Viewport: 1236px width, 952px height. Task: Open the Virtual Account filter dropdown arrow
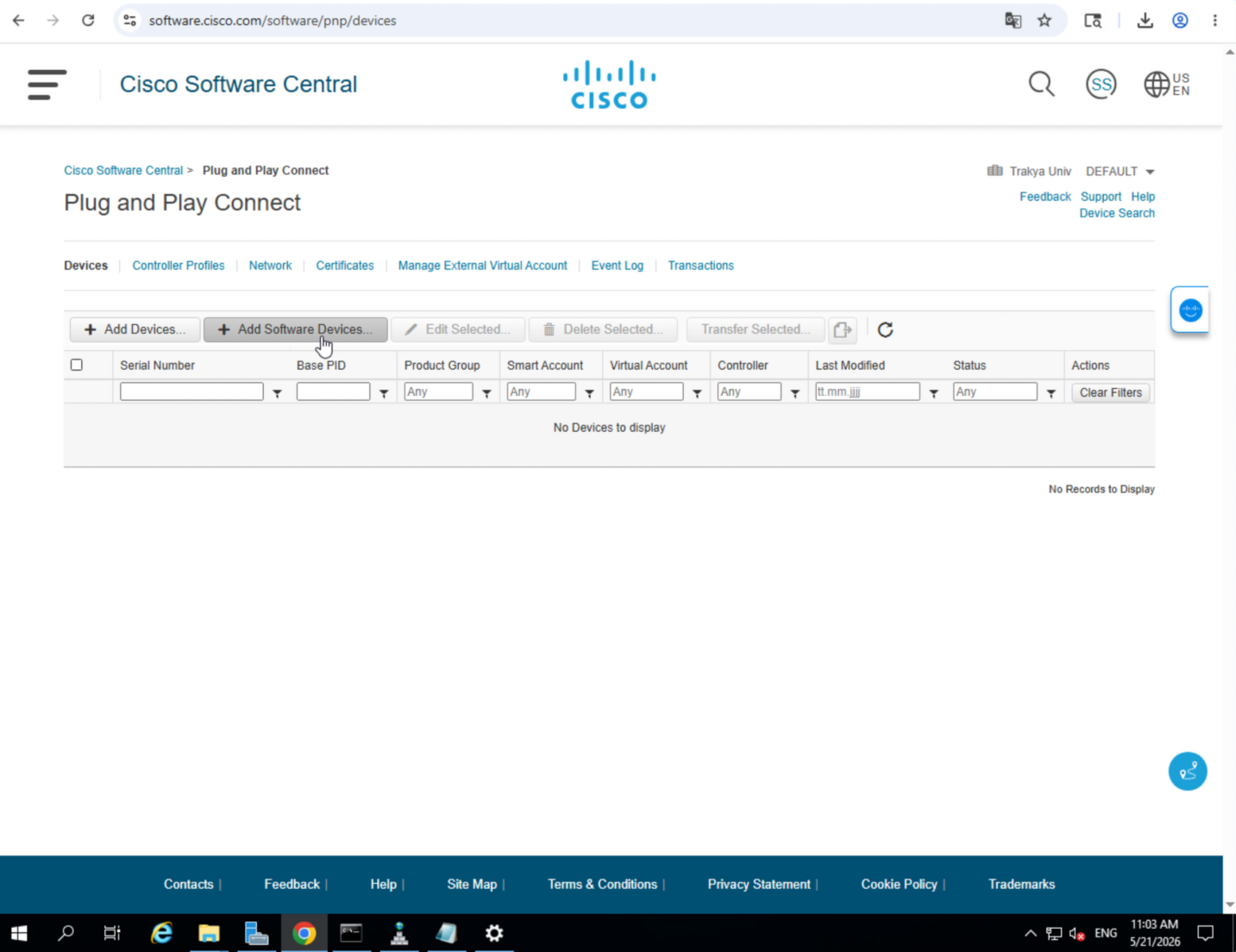pos(697,393)
